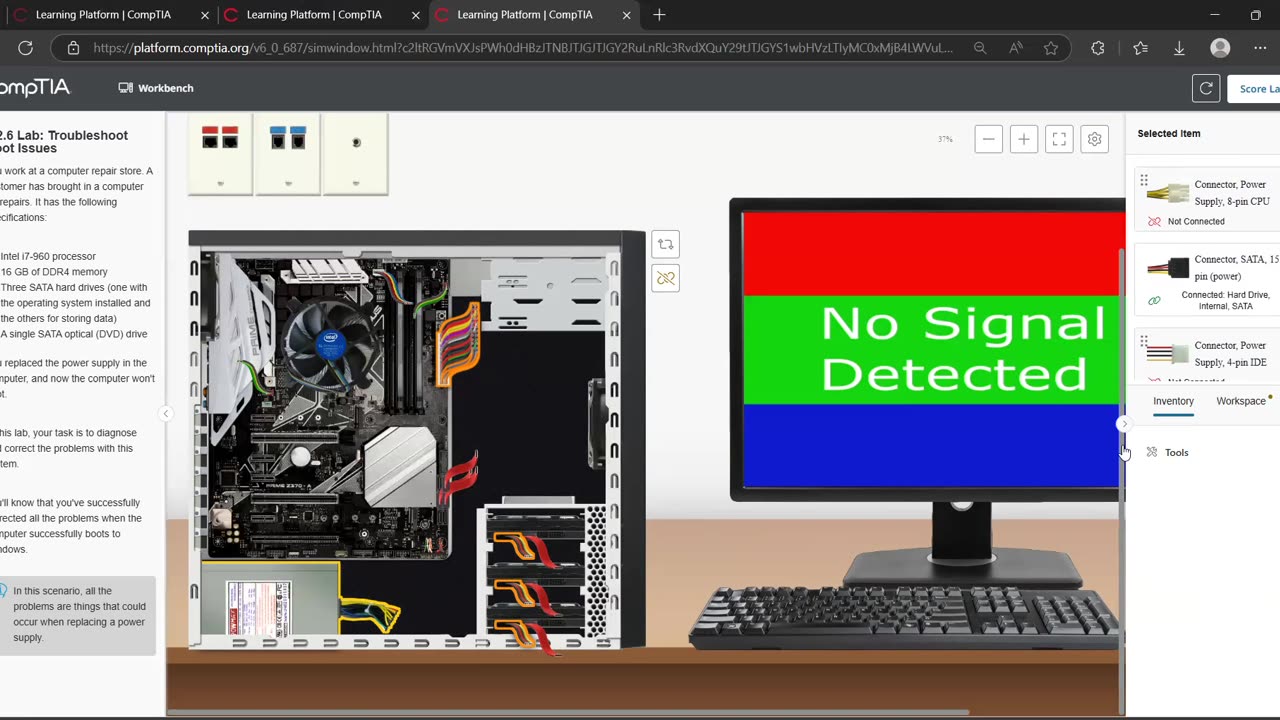Zoom in with the plus button
Image resolution: width=1280 pixels, height=720 pixels.
click(1023, 139)
